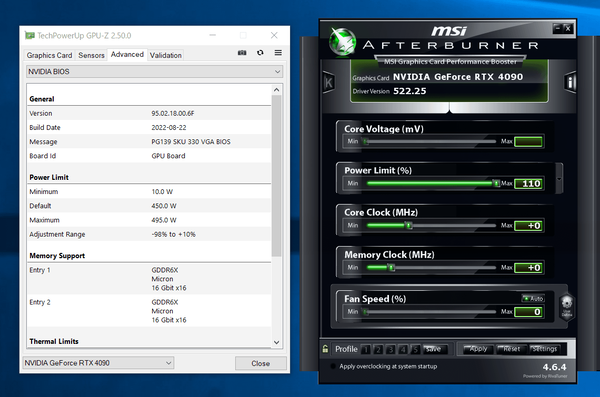This screenshot has height=397, width=600.
Task: Take a GPU-Z screenshot with camera icon
Action: [242, 53]
